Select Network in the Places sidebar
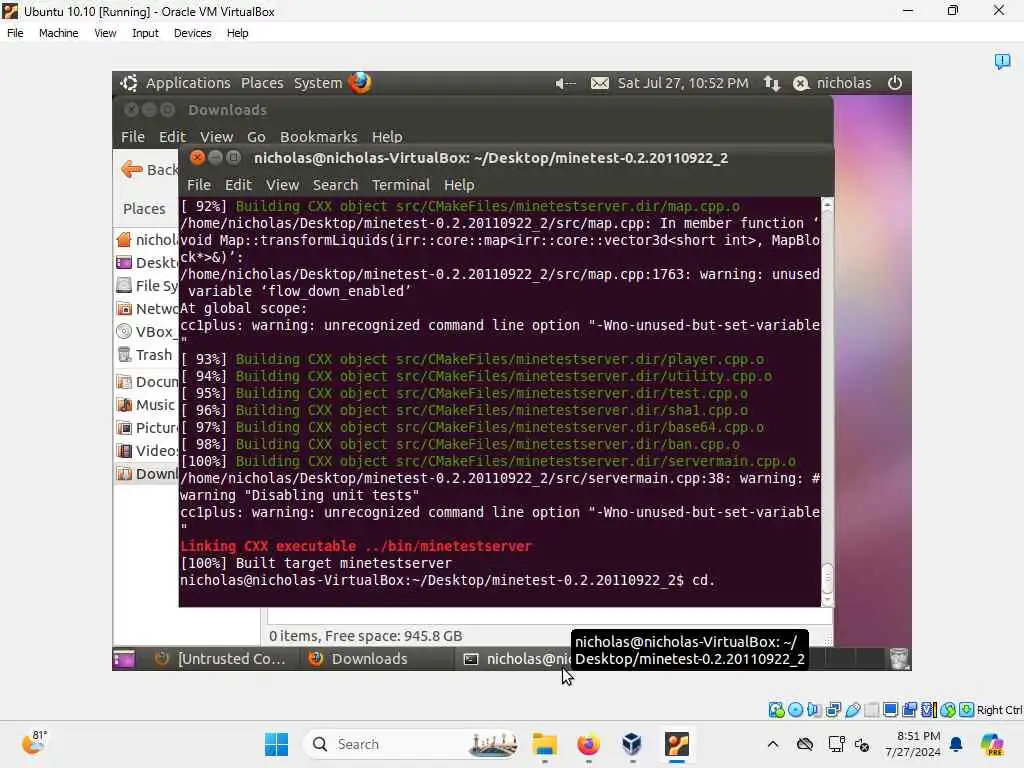The height and width of the screenshot is (768, 1024). point(147,308)
